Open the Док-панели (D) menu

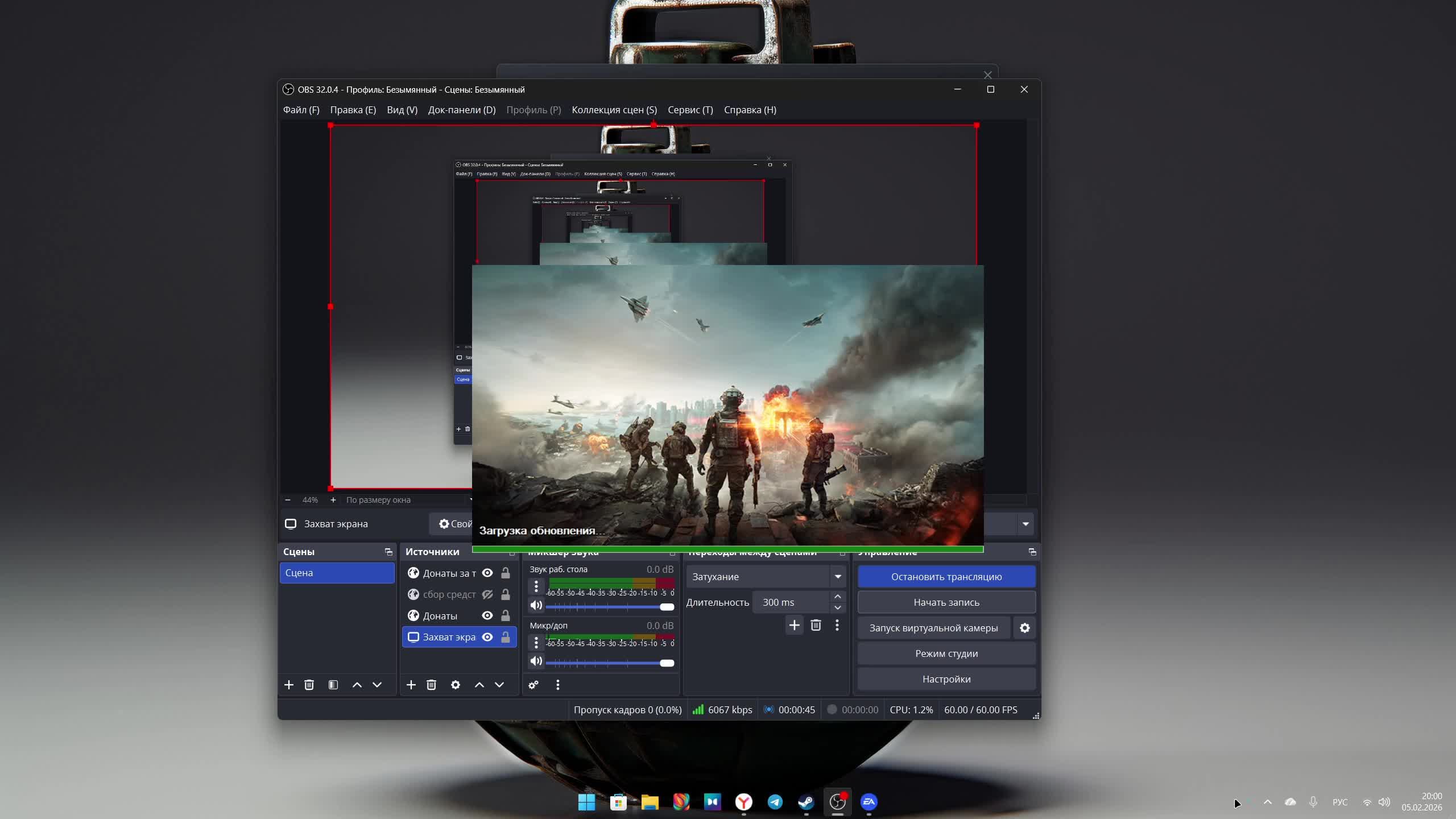pyautogui.click(x=461, y=110)
